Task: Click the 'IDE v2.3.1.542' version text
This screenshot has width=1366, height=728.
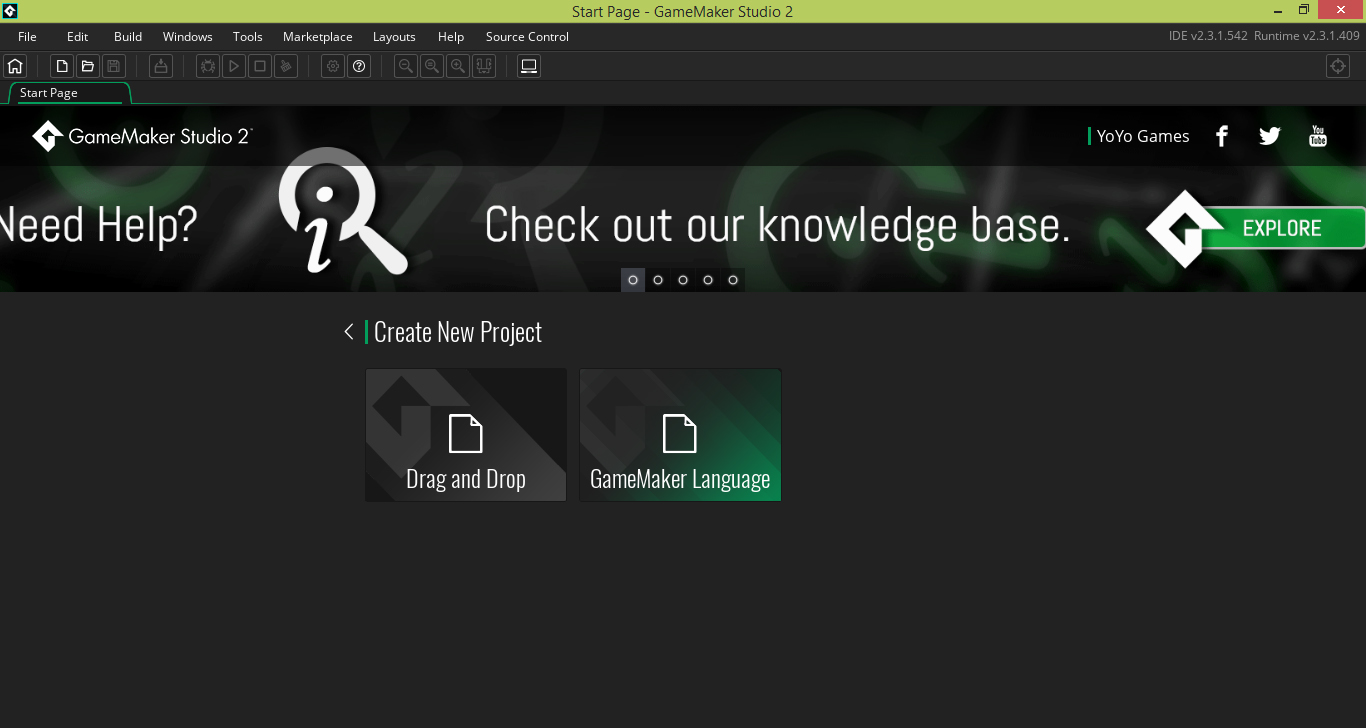Action: point(1208,36)
